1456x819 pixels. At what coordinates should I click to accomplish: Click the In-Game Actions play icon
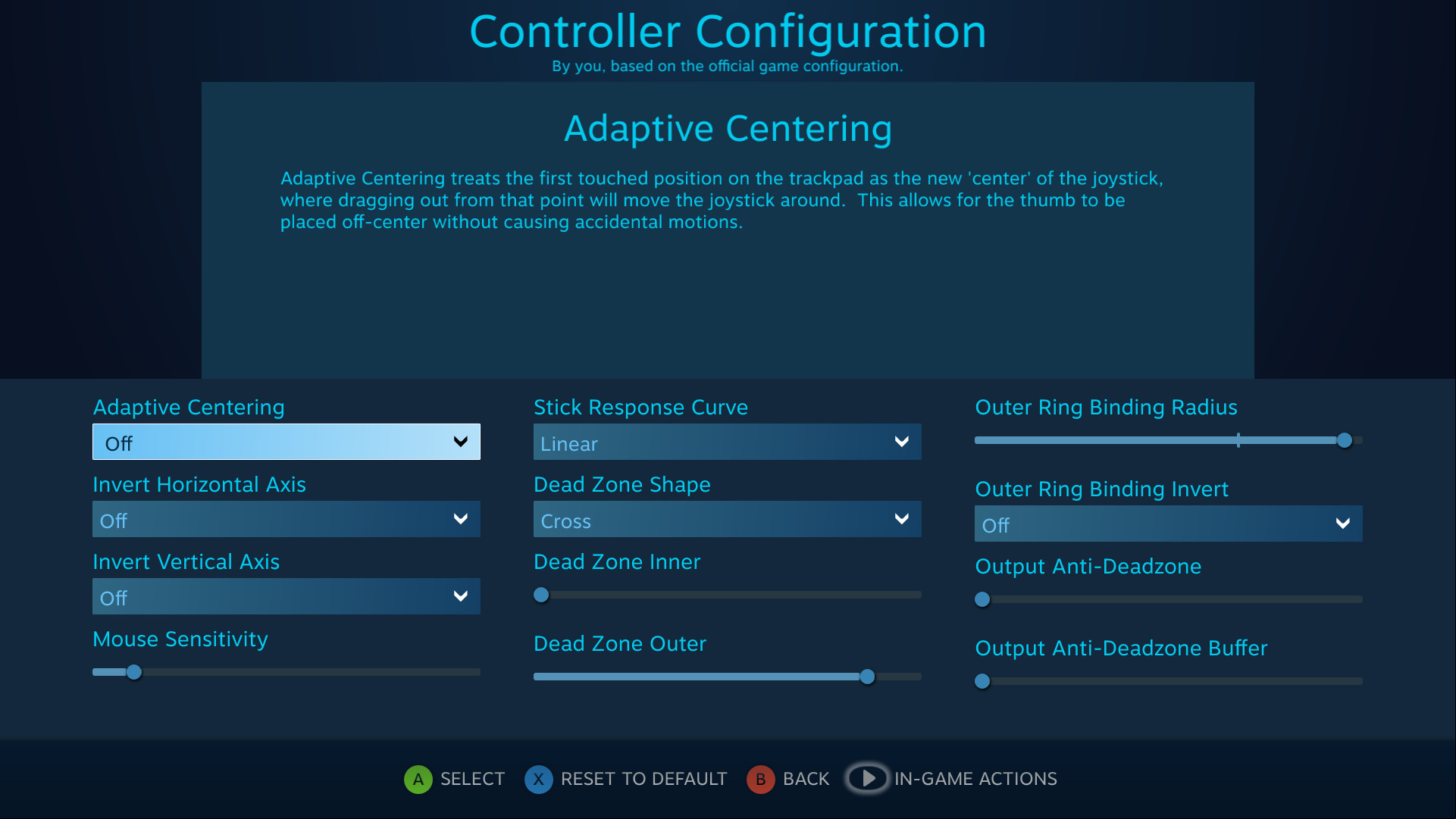(867, 778)
